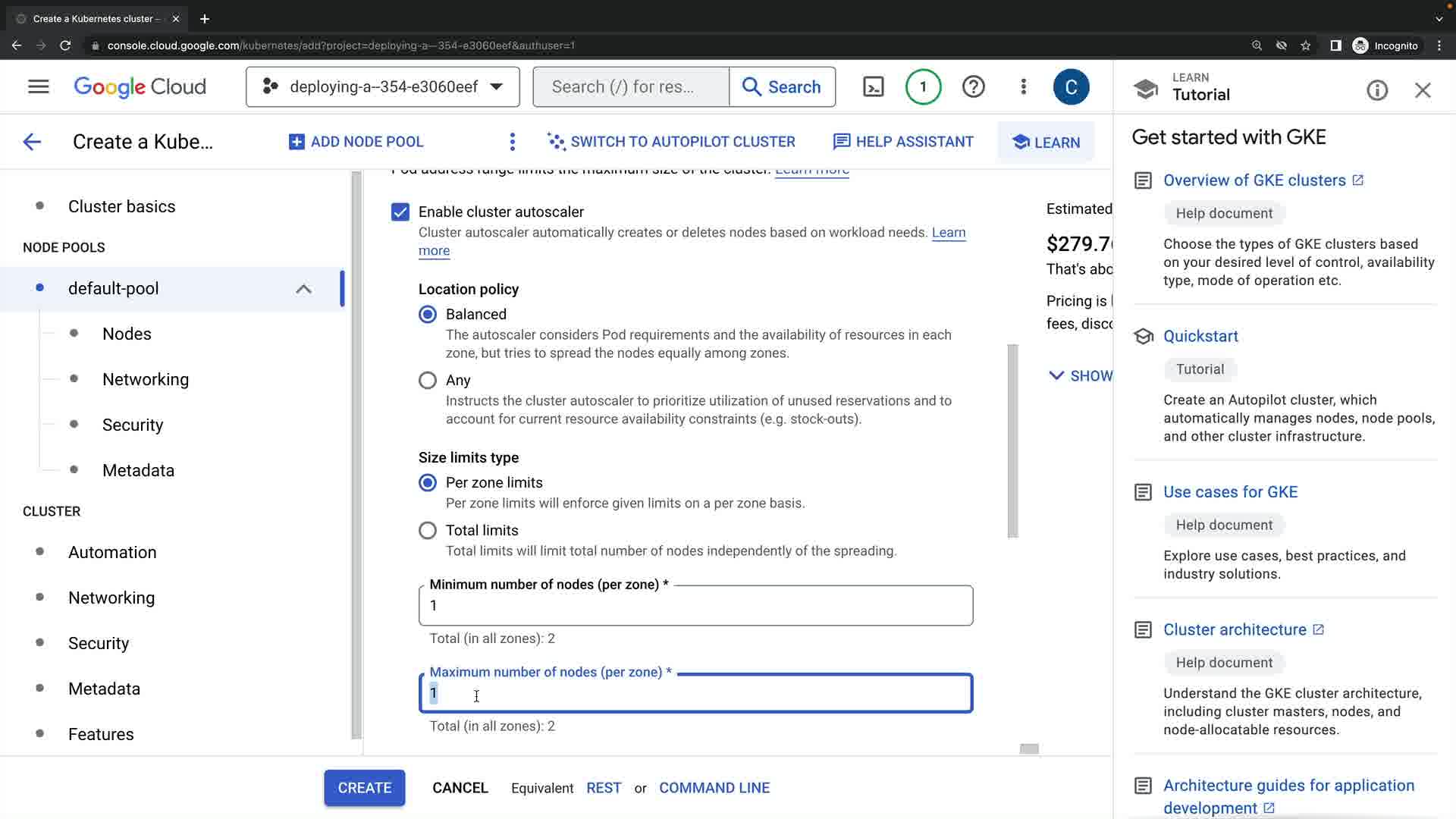
Task: Collapse the default-pool section chevron
Action: point(303,288)
